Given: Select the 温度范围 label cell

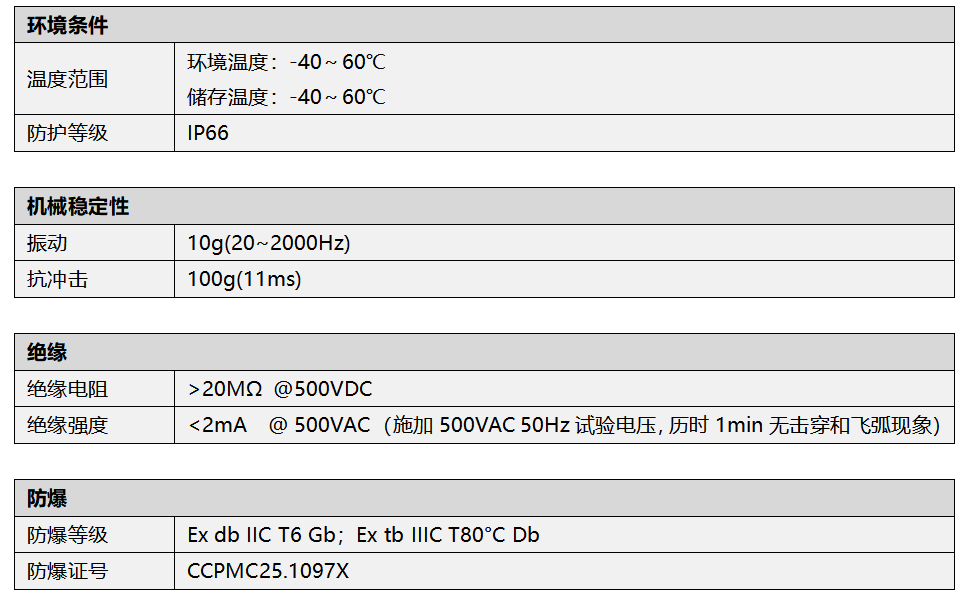Looking at the screenshot, I should point(67,79).
